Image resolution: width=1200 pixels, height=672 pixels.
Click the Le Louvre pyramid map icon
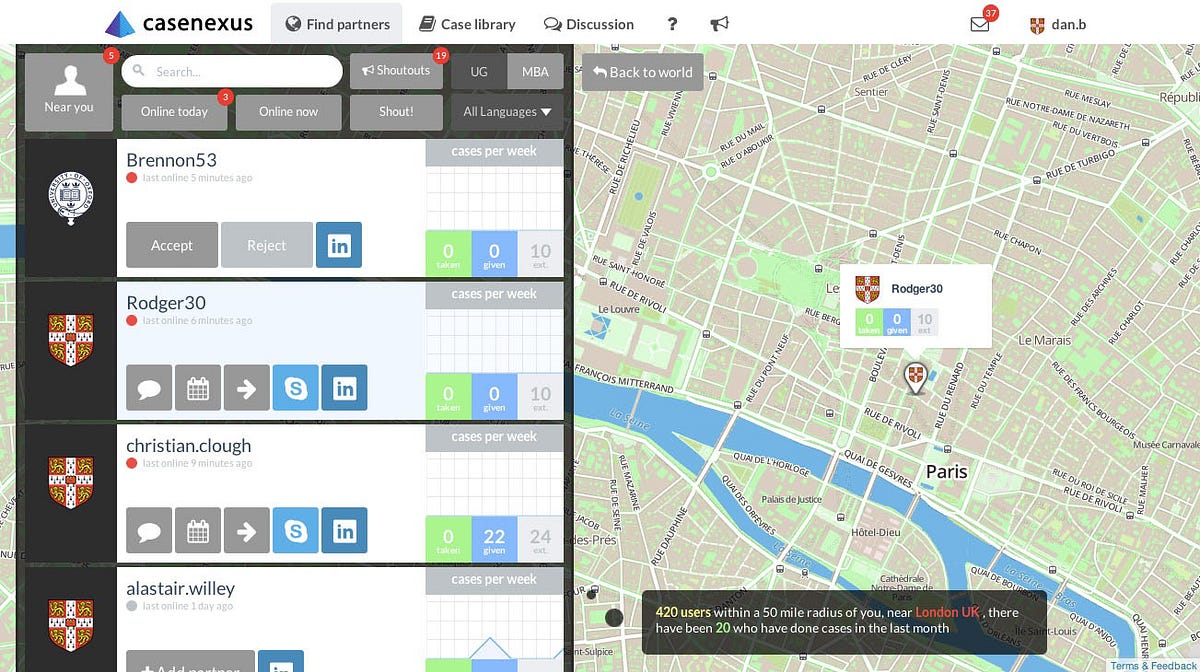[x=599, y=326]
